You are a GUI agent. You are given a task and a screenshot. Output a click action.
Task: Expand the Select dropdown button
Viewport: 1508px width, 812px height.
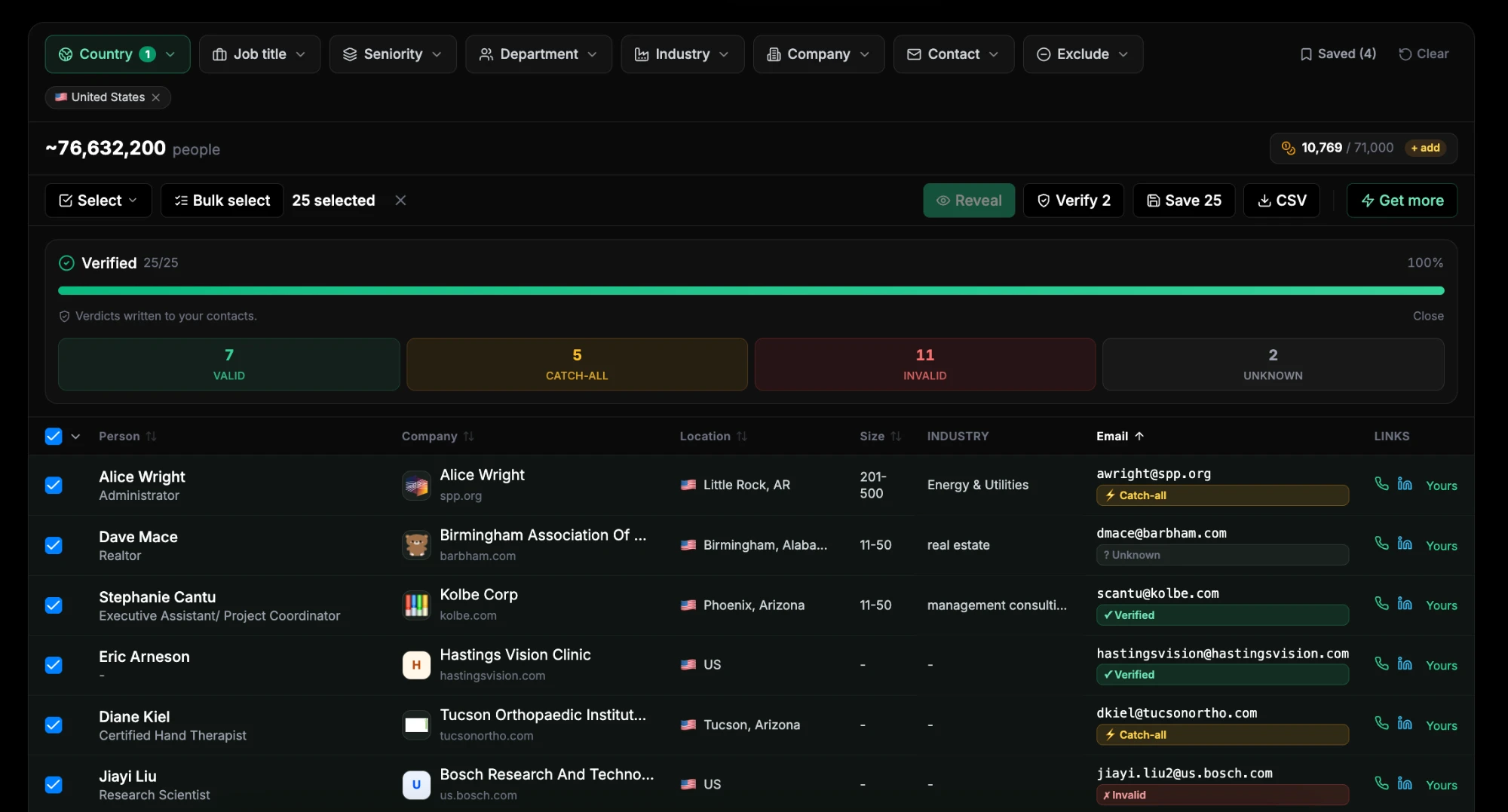click(x=99, y=201)
